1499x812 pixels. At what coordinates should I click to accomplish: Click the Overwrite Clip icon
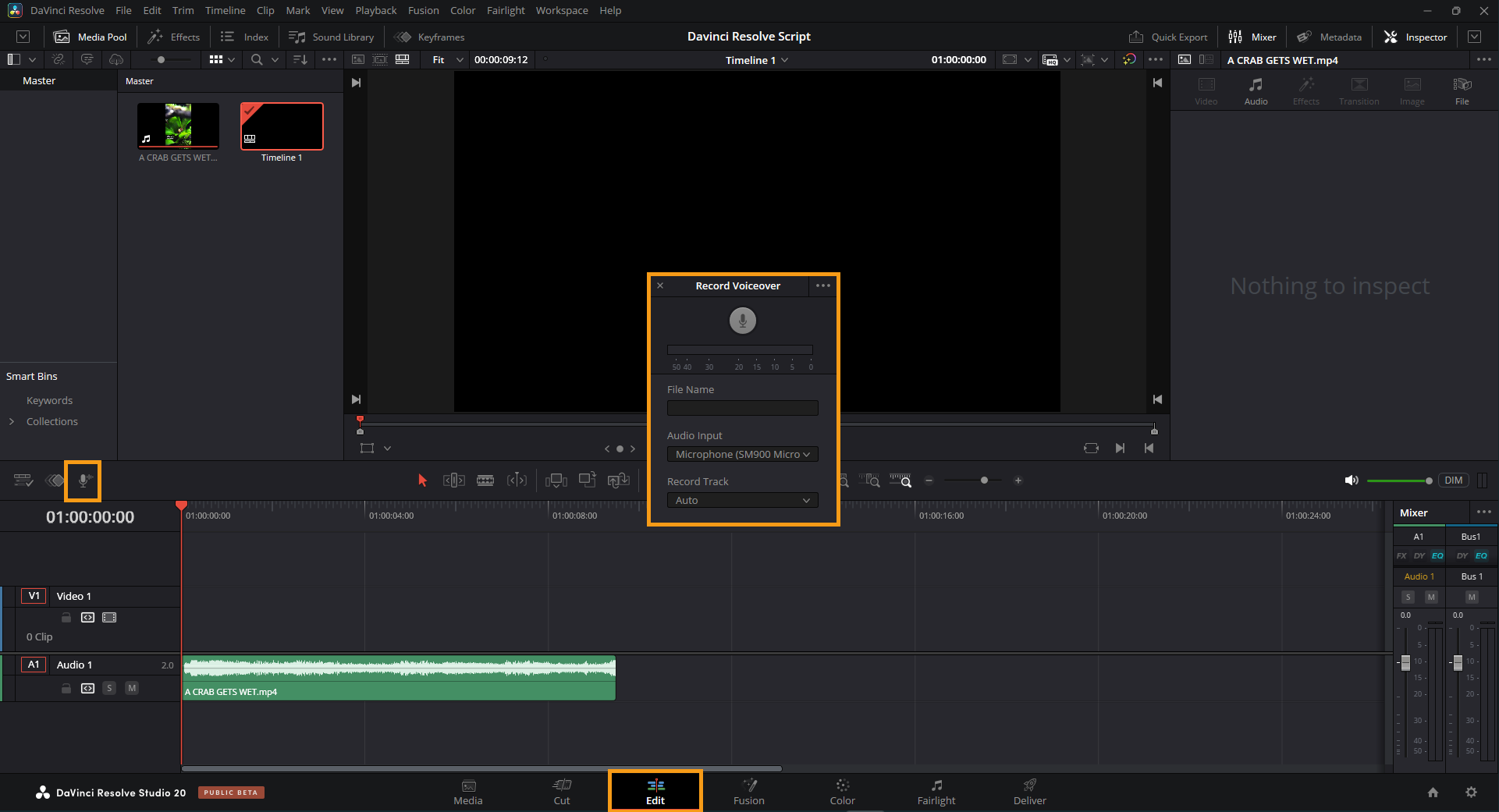pyautogui.click(x=588, y=480)
